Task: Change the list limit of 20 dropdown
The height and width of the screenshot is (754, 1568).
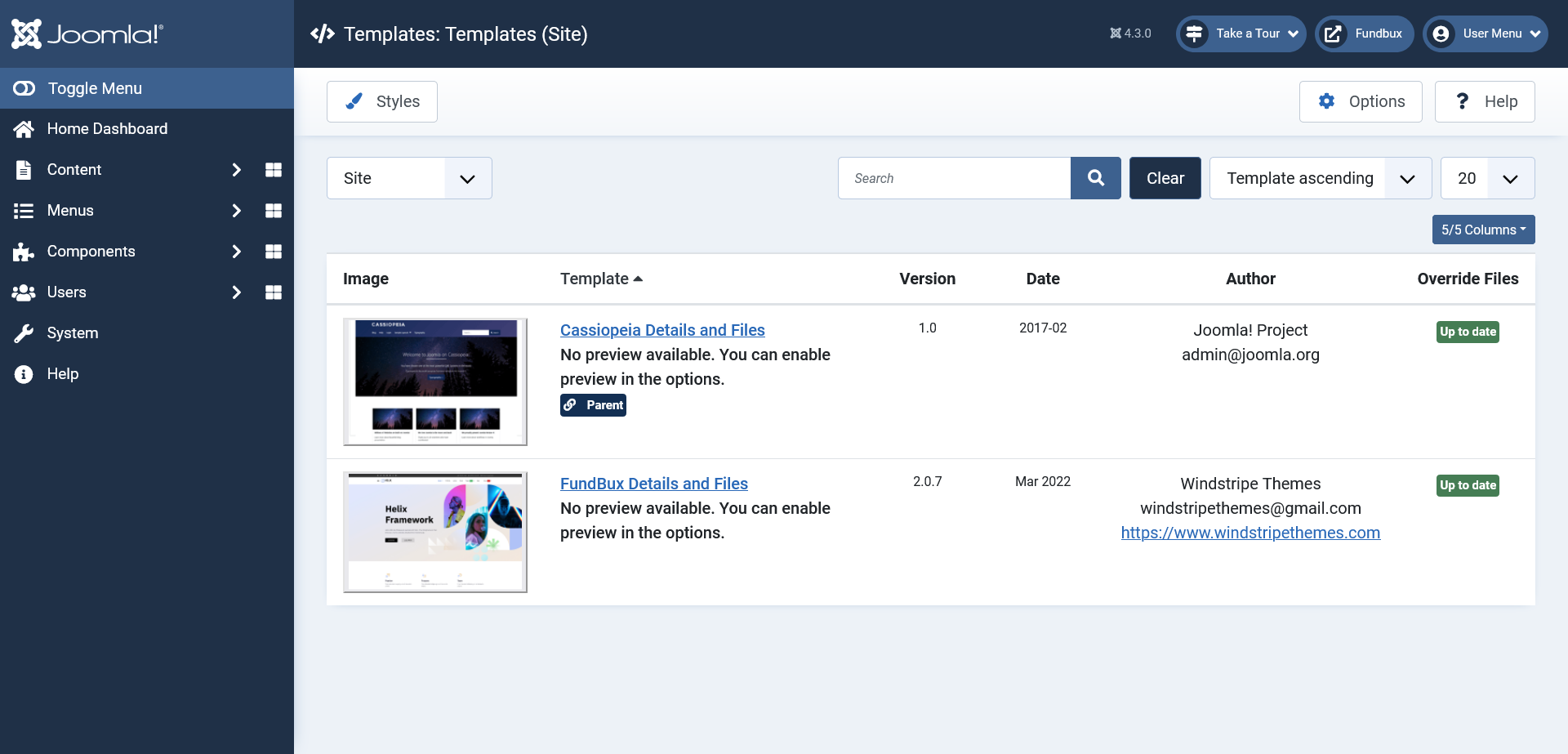Action: click(1487, 178)
